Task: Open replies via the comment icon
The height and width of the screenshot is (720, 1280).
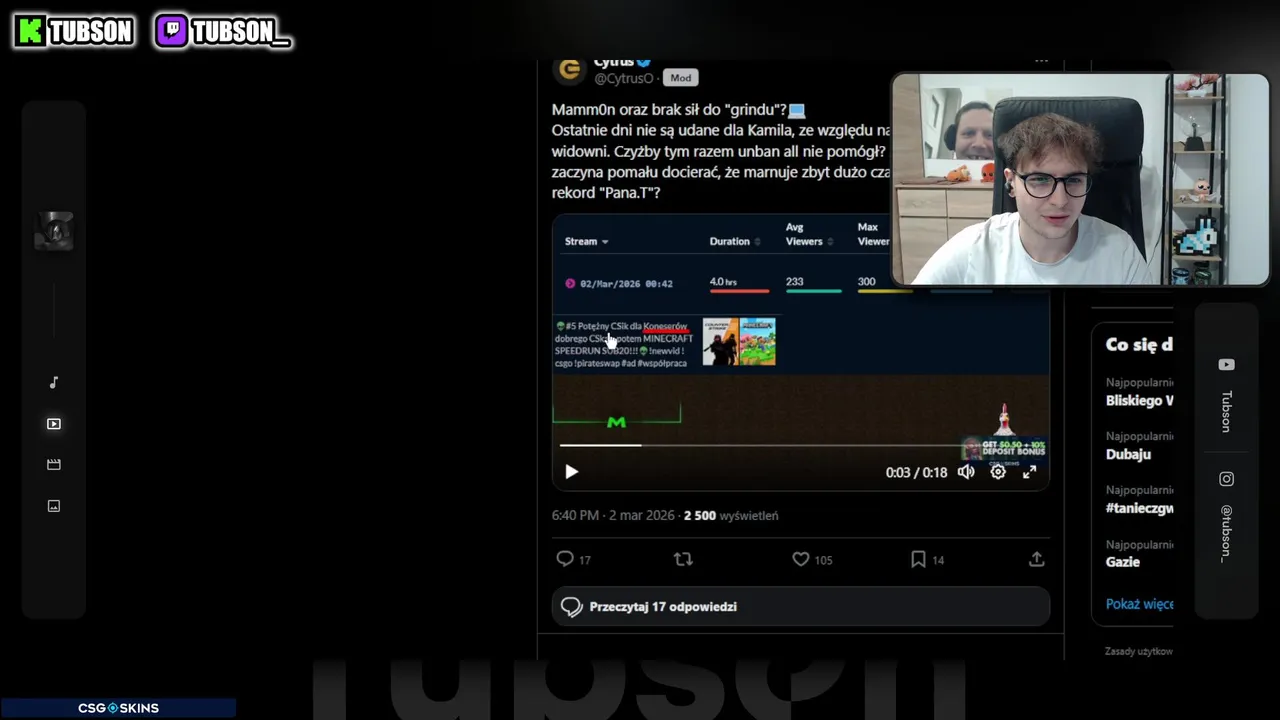Action: click(x=565, y=559)
